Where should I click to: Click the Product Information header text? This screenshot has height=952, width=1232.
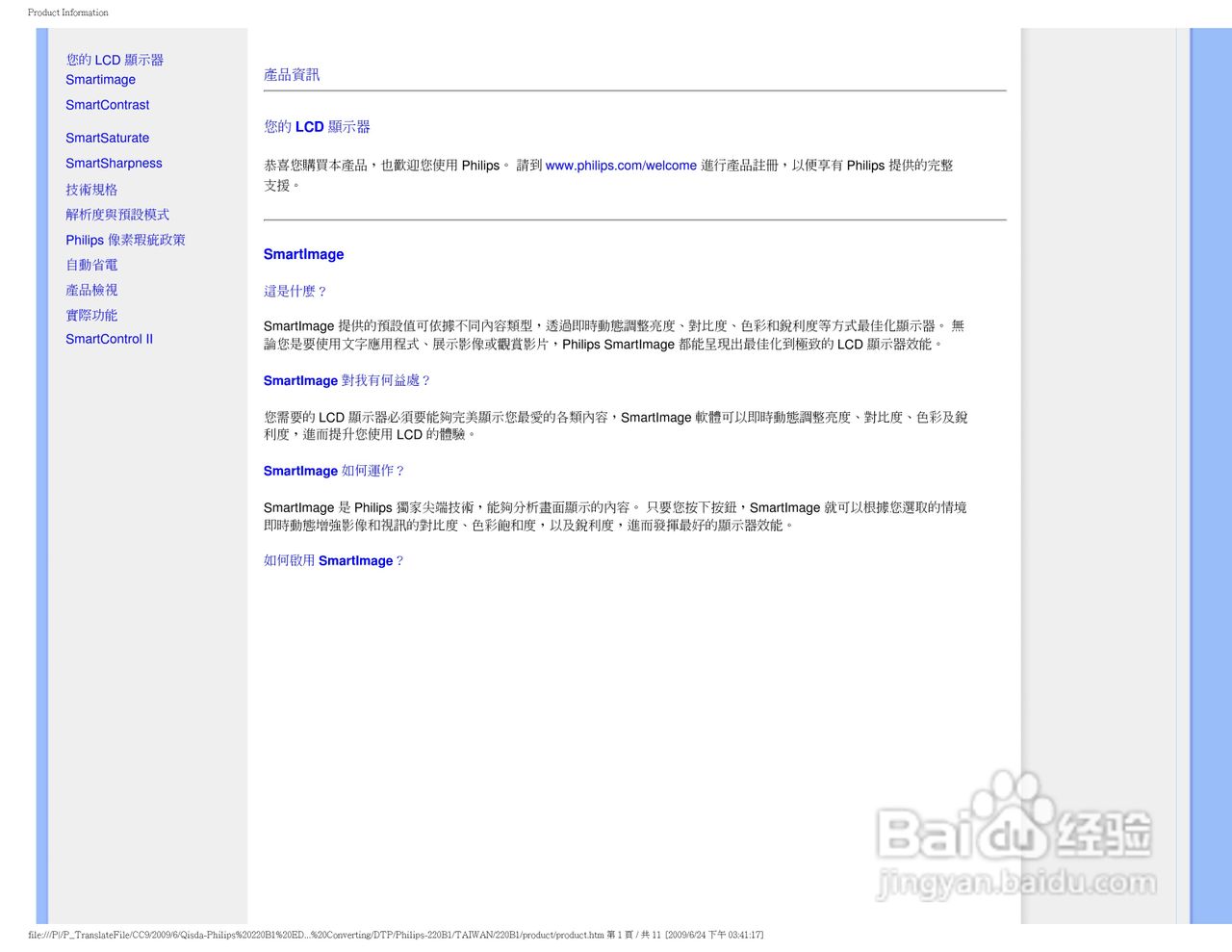68,13
